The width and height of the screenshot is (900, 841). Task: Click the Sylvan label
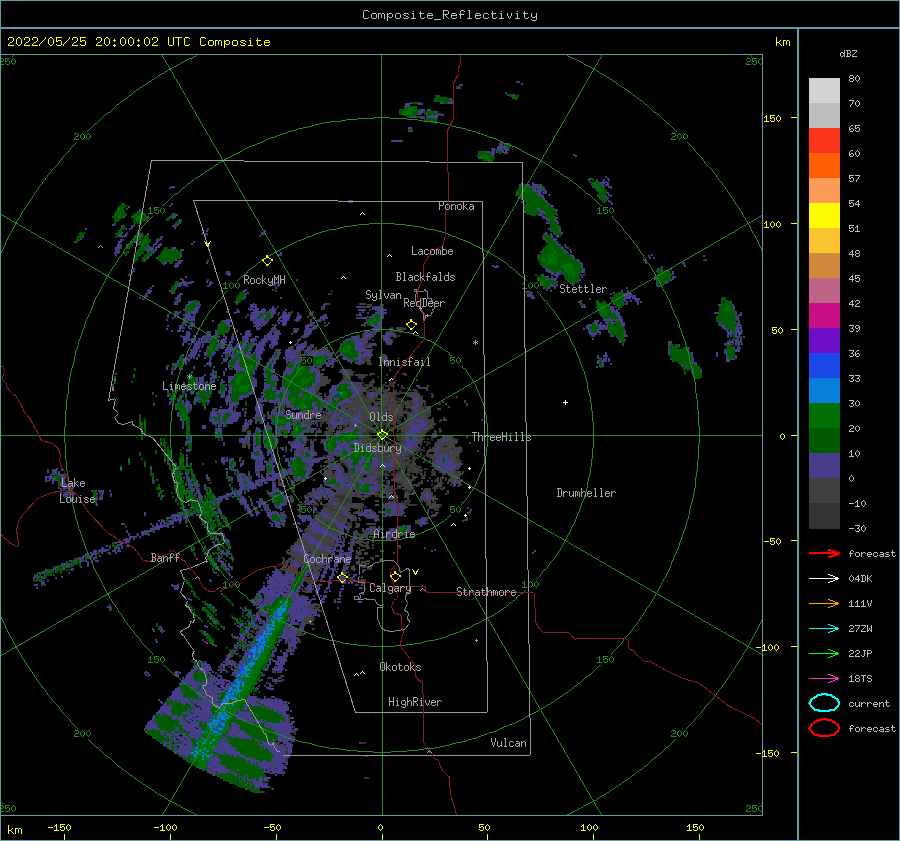tap(383, 295)
